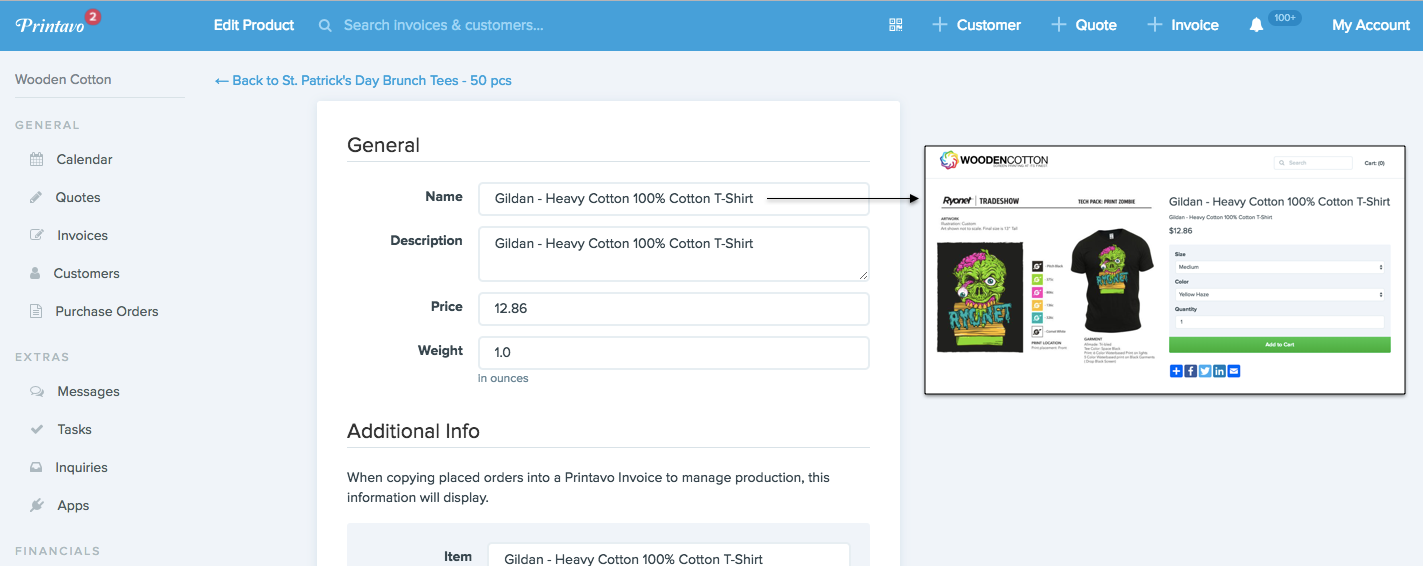Viewport: 1423px width, 566px height.
Task: Click the Description text area
Action: [674, 254]
